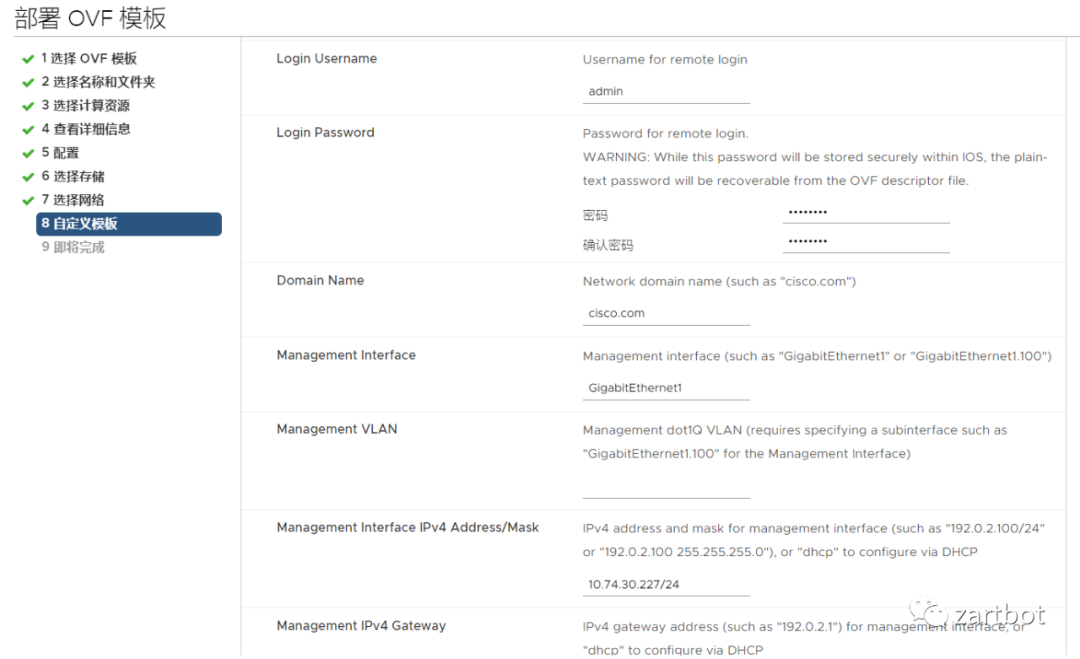The image size is (1080, 659).
Task: Click the 'Password for remote login.' description
Action: [x=665, y=134]
